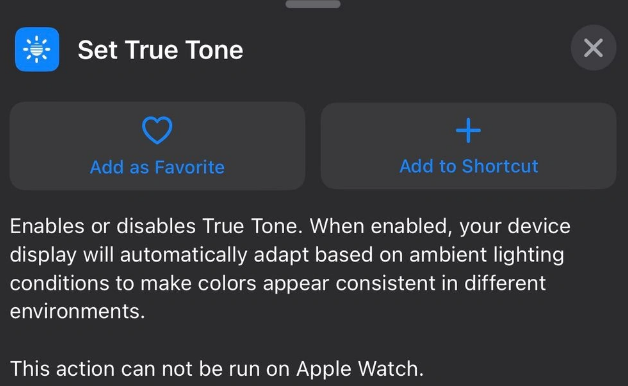Select the word 'Enables' in the description

(47, 226)
